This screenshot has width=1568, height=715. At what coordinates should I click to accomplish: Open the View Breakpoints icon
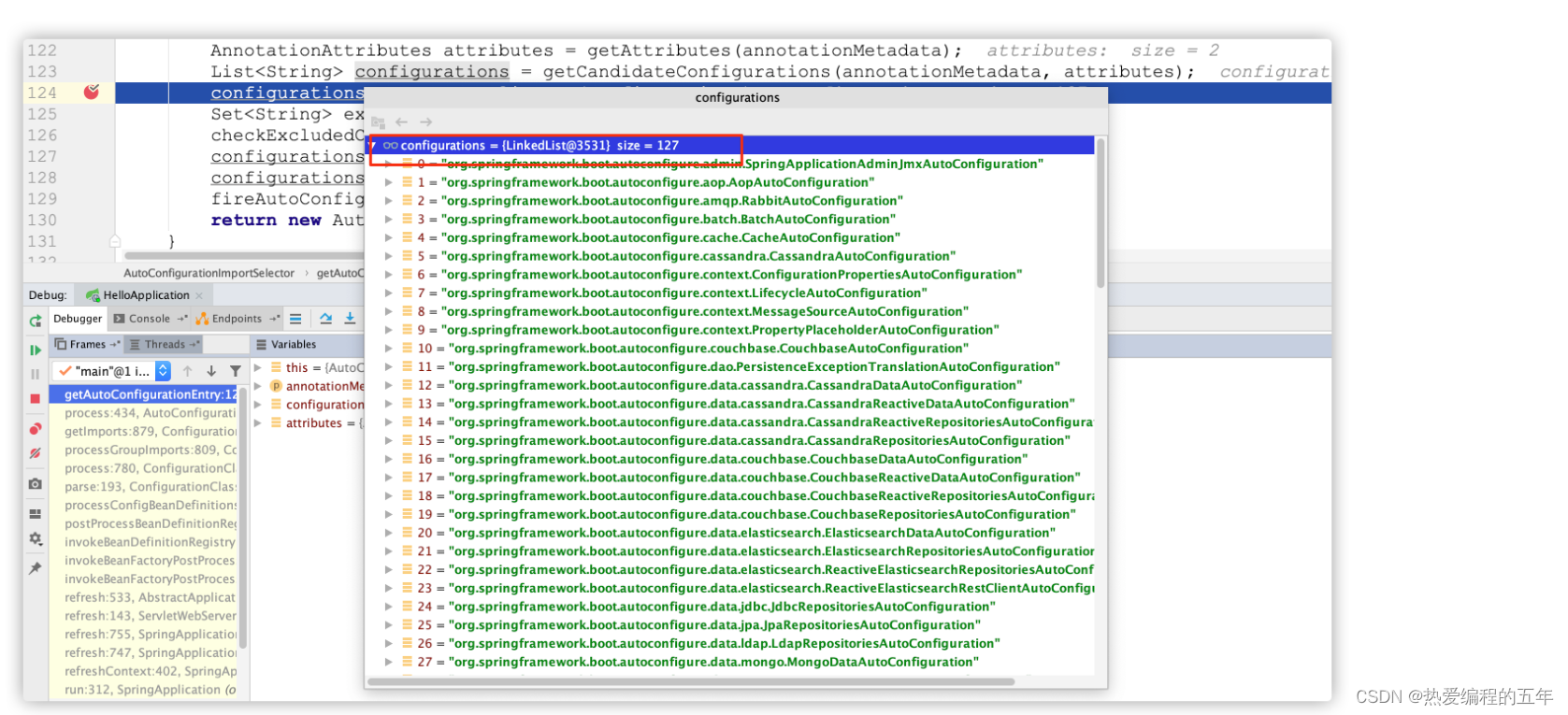[36, 428]
